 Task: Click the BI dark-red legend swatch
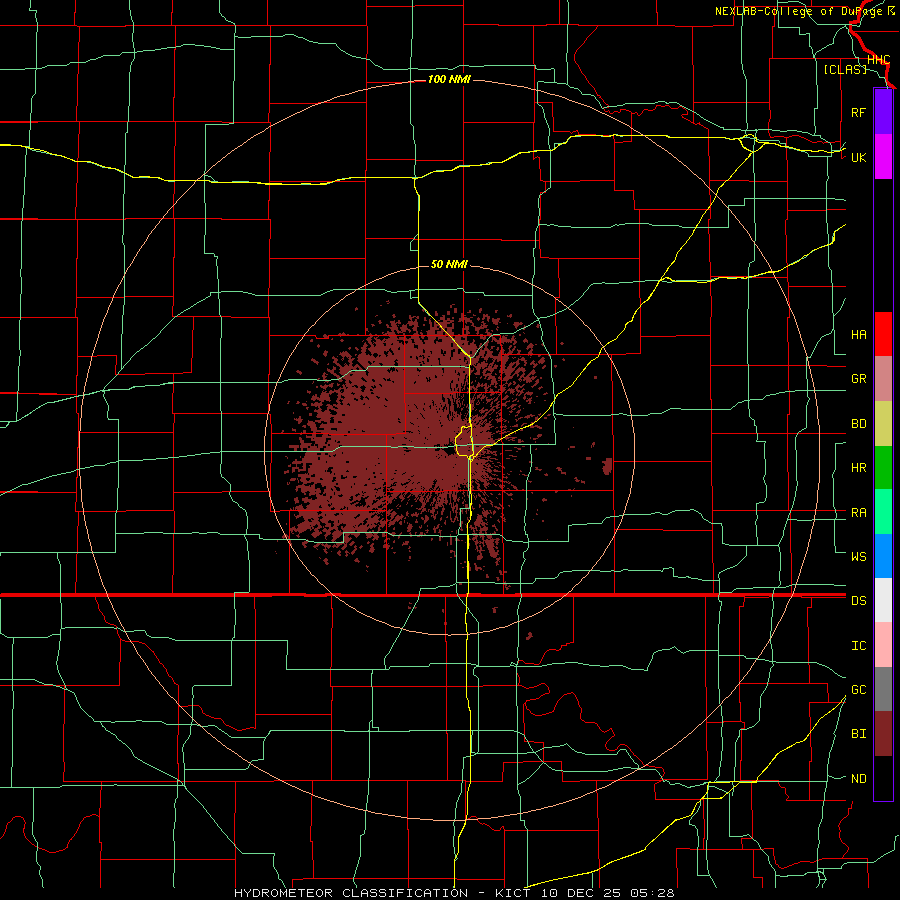point(883,734)
